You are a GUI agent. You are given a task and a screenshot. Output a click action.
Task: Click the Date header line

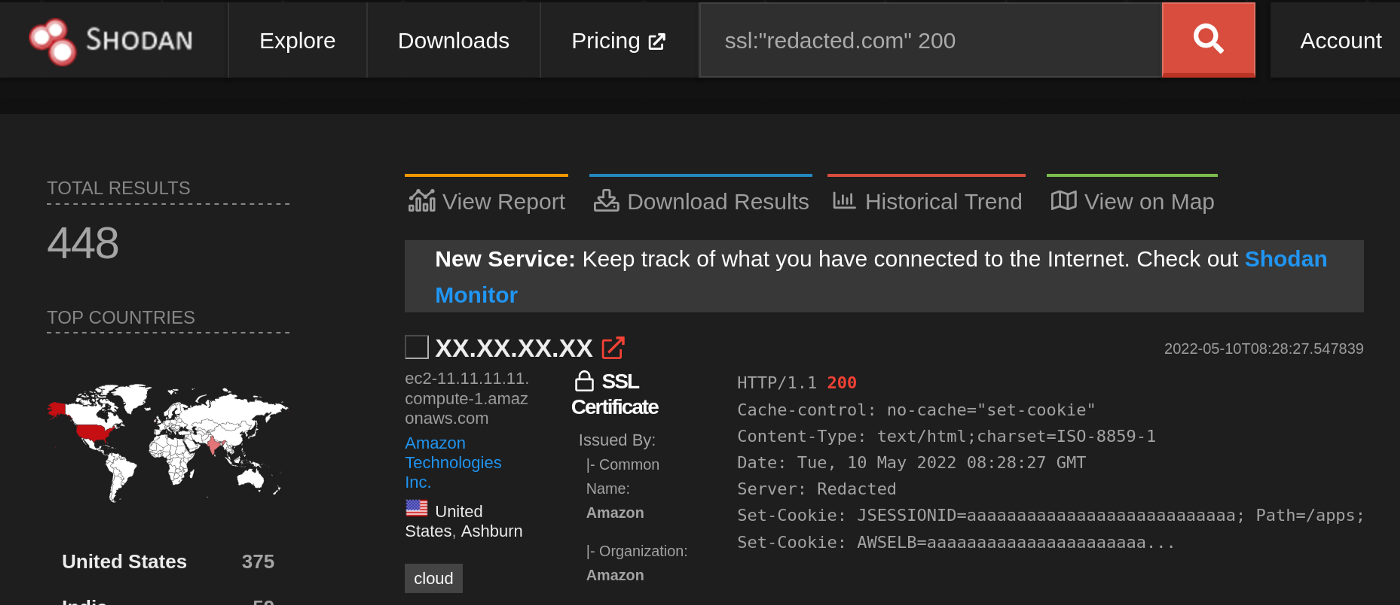pos(911,463)
